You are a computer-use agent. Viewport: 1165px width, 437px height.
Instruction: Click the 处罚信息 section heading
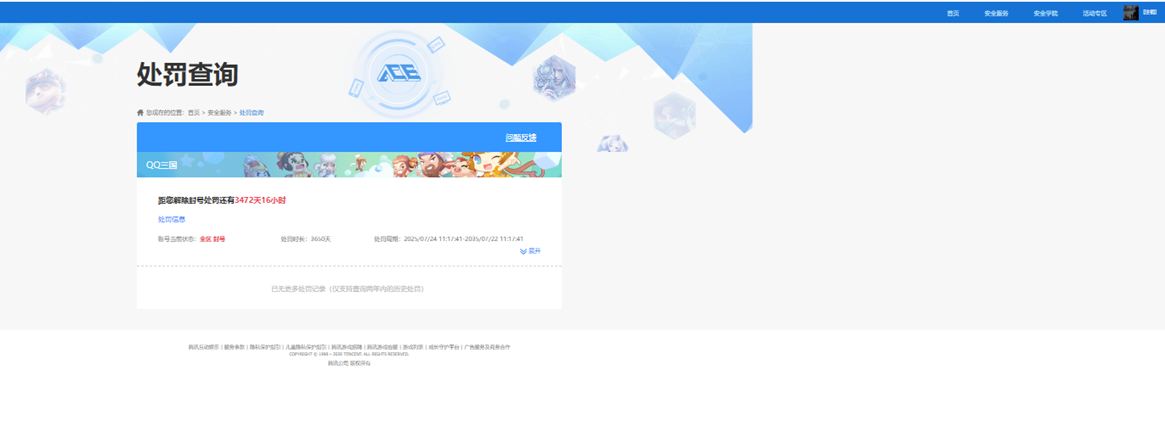click(172, 219)
